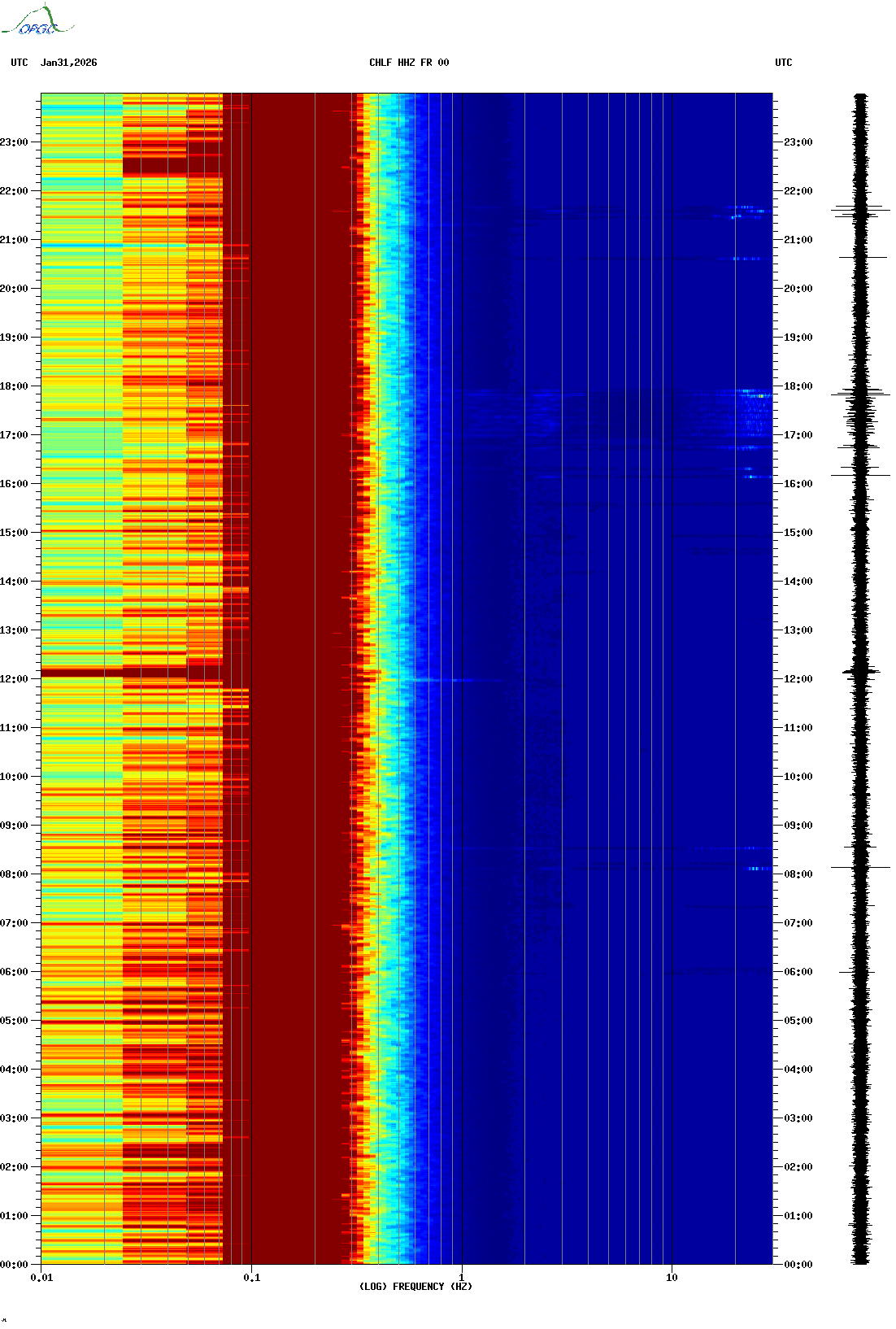This screenshot has height=1329, width=896.
Task: Select the 1 Hz frequency axis label
Action: [462, 1278]
